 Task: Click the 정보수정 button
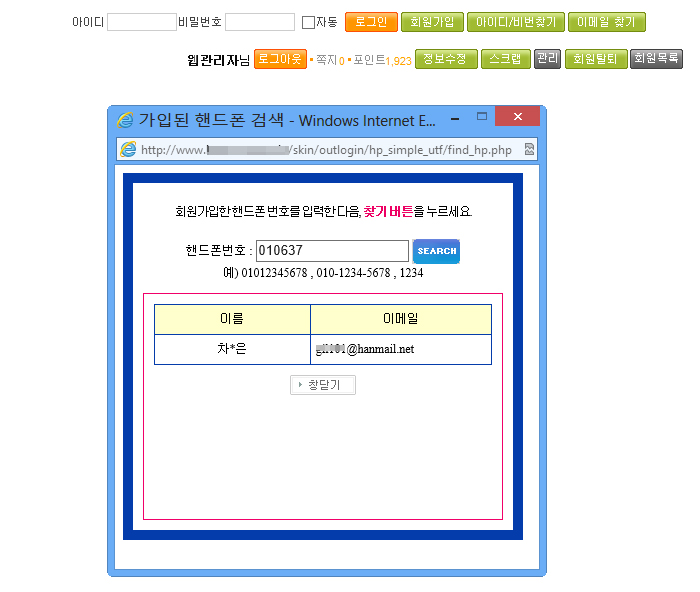pos(446,59)
